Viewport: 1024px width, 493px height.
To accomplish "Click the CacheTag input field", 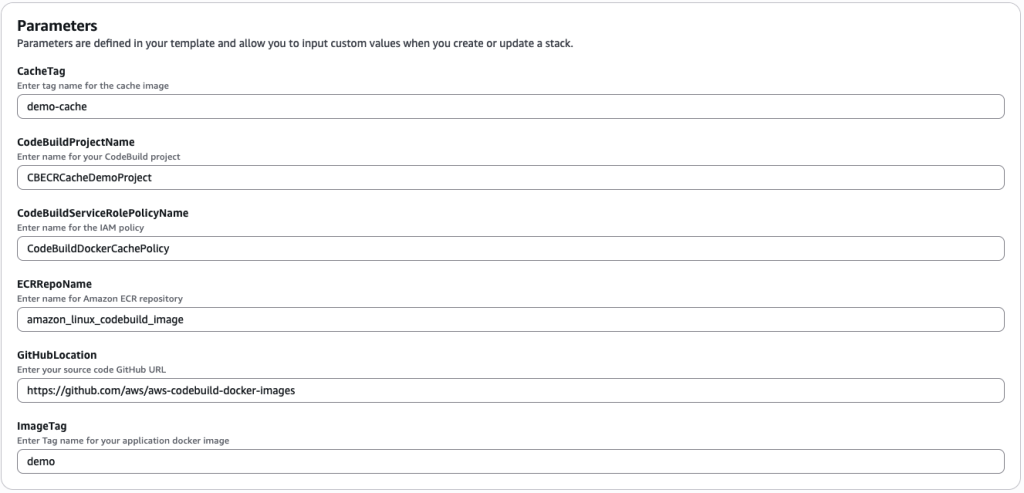I will (x=510, y=106).
